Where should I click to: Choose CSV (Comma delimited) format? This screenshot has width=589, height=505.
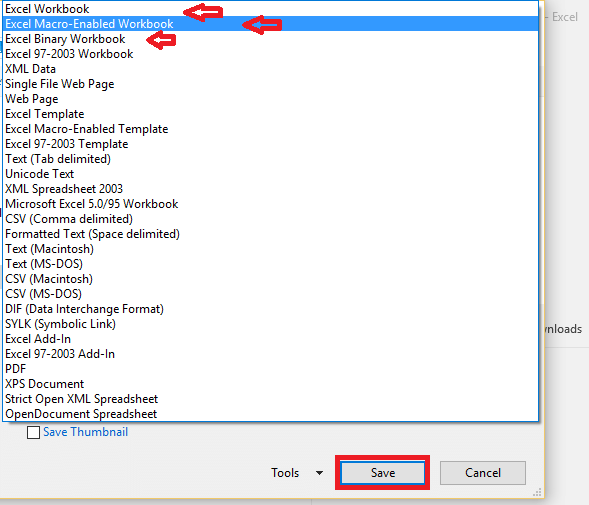270,219
